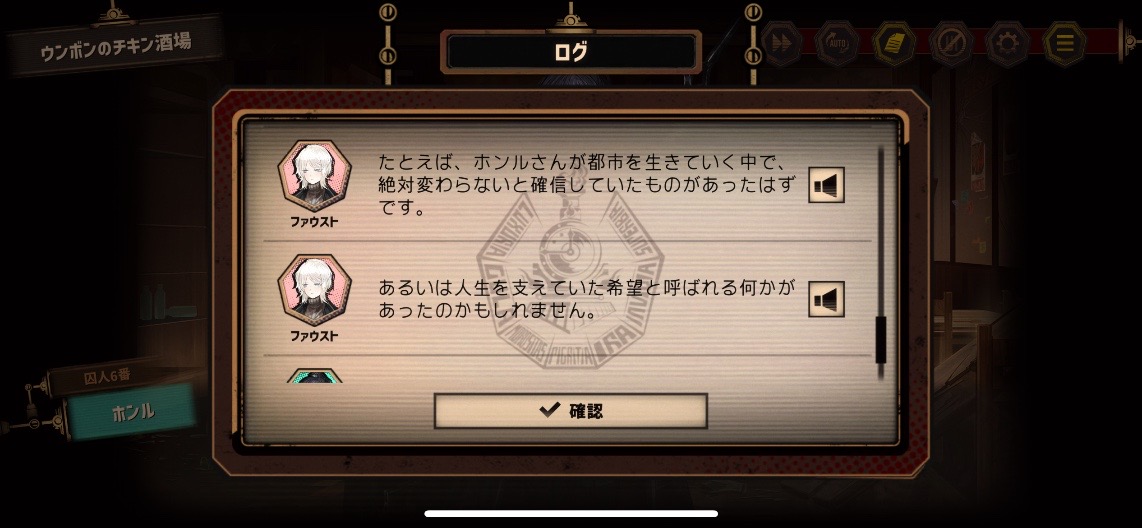
Task: Play voice for the ホンルさんが都市を line
Action: click(827, 185)
